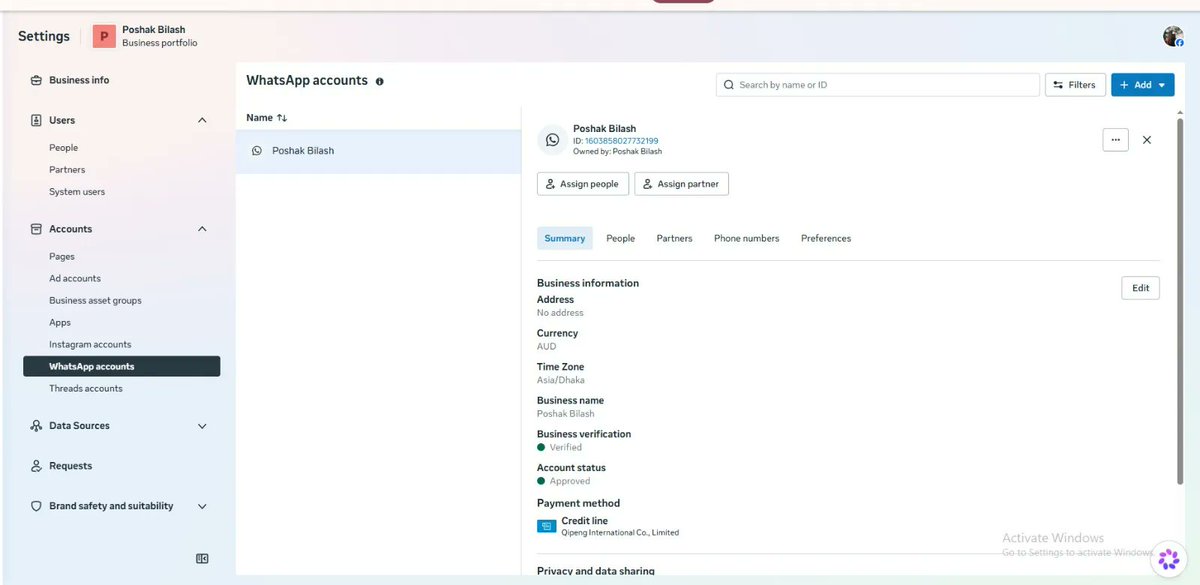
Task: Click WhatsApp icon in the account row
Action: click(x=257, y=151)
